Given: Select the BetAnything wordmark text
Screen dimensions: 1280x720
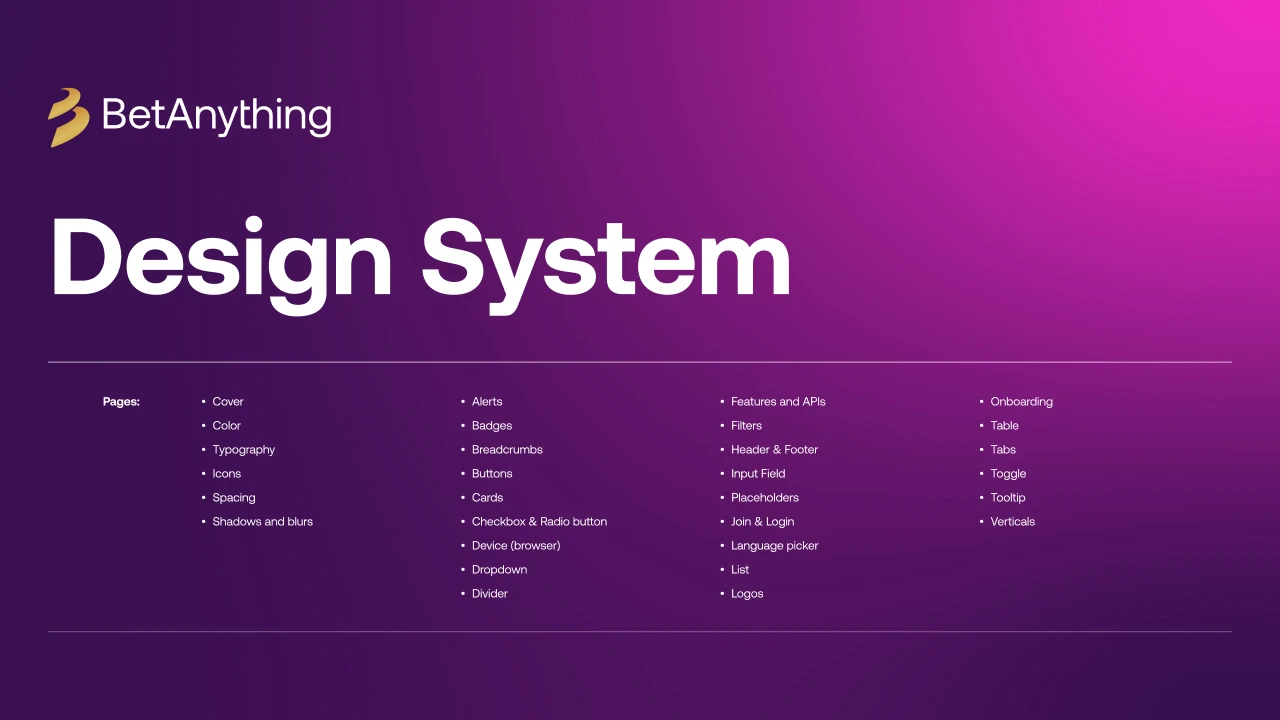Looking at the screenshot, I should click(217, 116).
